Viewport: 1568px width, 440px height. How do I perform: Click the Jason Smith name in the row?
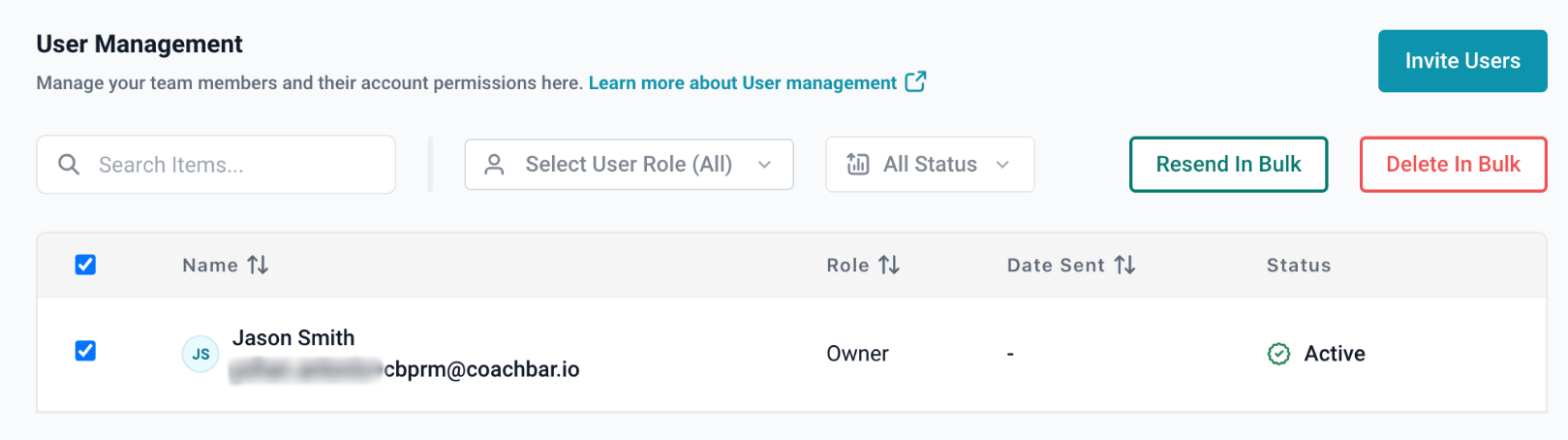(293, 338)
